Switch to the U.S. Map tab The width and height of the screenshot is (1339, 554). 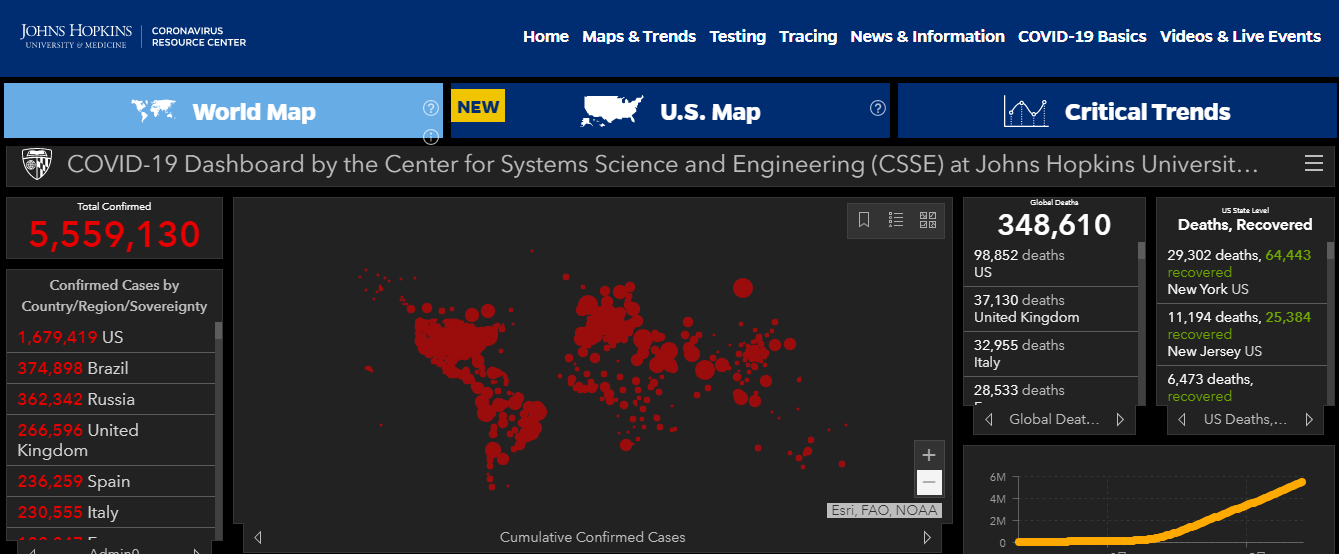(x=670, y=111)
